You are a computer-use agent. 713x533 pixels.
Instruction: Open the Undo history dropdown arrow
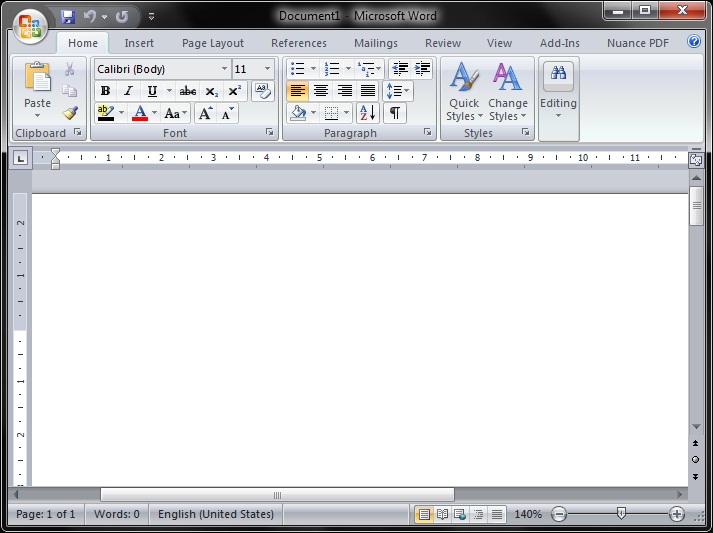pos(105,17)
